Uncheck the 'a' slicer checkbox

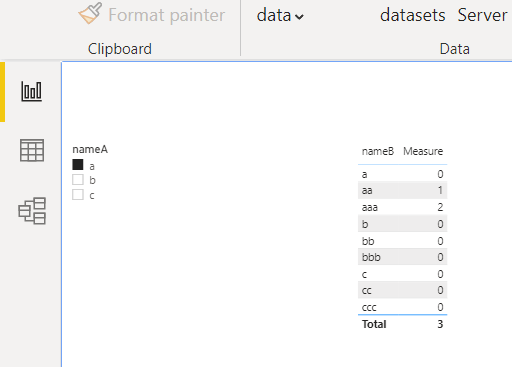point(78,165)
